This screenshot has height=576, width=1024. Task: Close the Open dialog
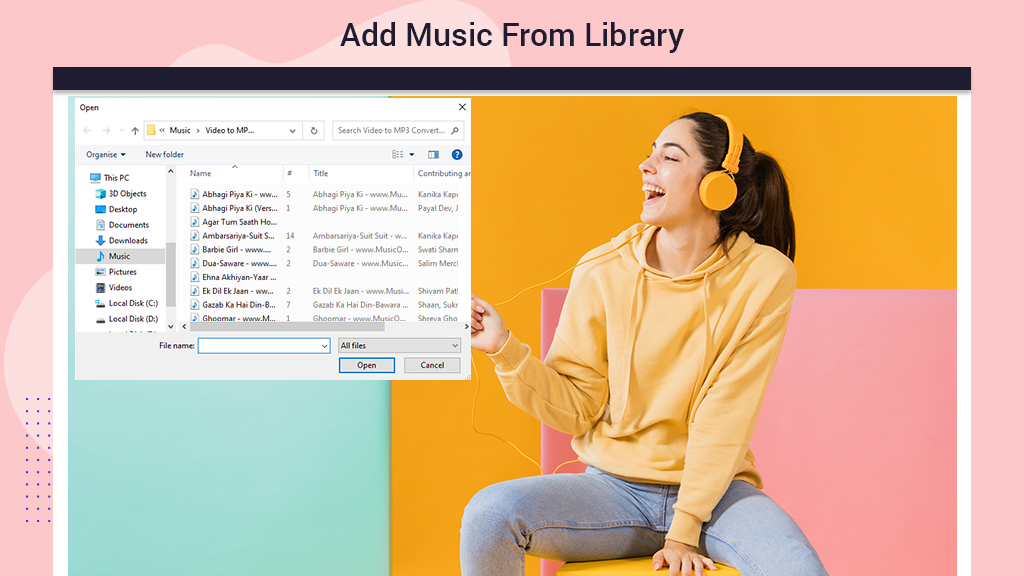(x=462, y=107)
